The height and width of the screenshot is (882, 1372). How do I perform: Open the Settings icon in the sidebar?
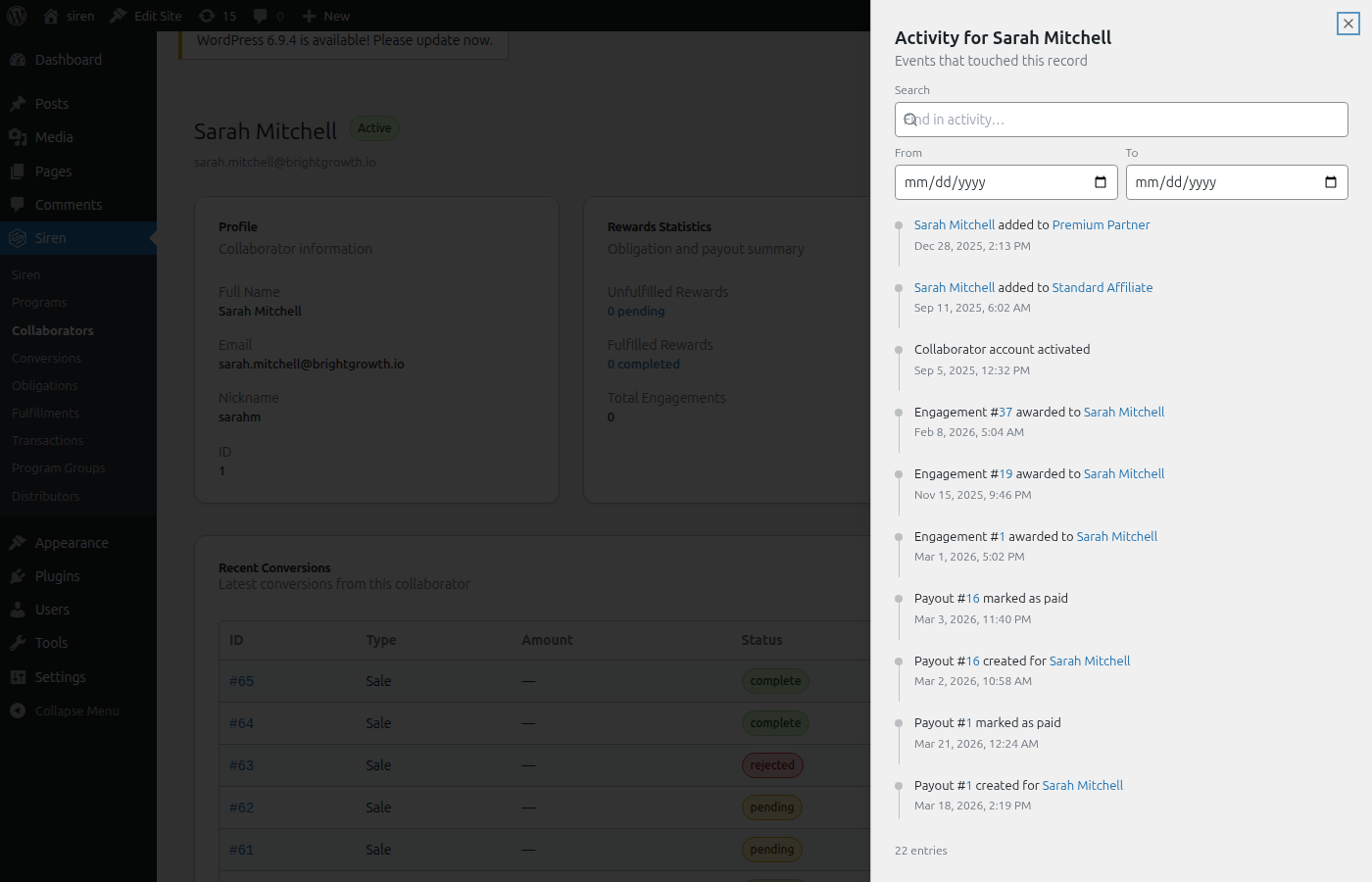18,676
